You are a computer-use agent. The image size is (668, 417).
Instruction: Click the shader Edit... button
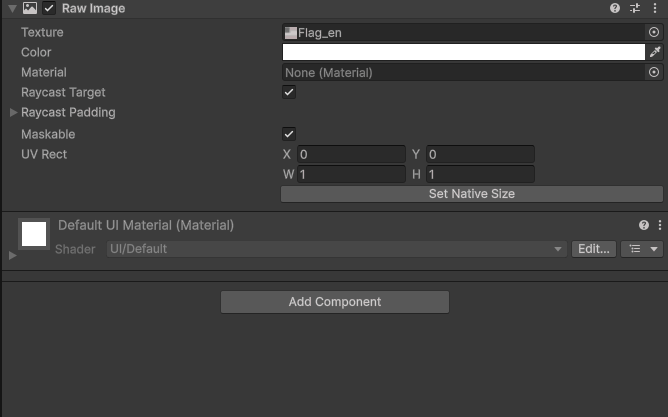point(594,249)
